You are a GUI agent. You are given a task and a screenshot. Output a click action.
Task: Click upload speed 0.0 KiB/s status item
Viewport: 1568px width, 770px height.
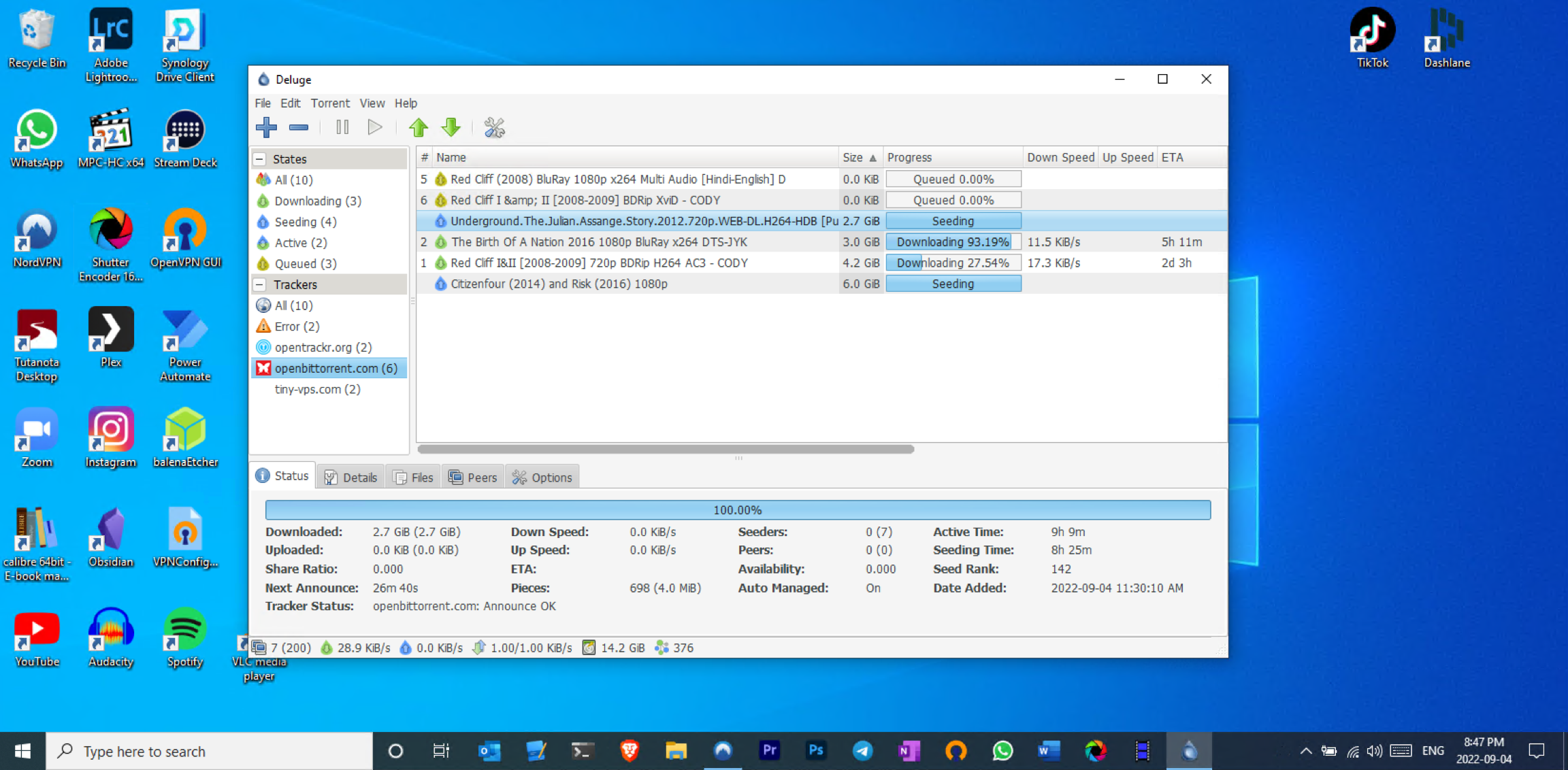[431, 648]
